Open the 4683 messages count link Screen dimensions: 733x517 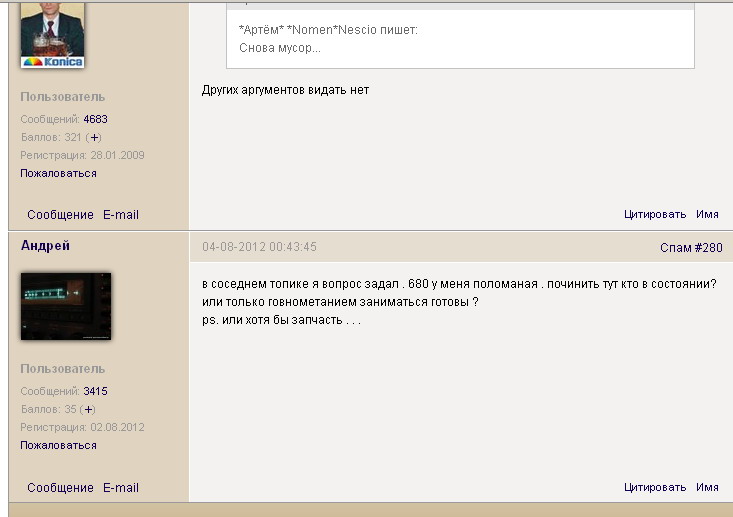pyautogui.click(x=95, y=119)
